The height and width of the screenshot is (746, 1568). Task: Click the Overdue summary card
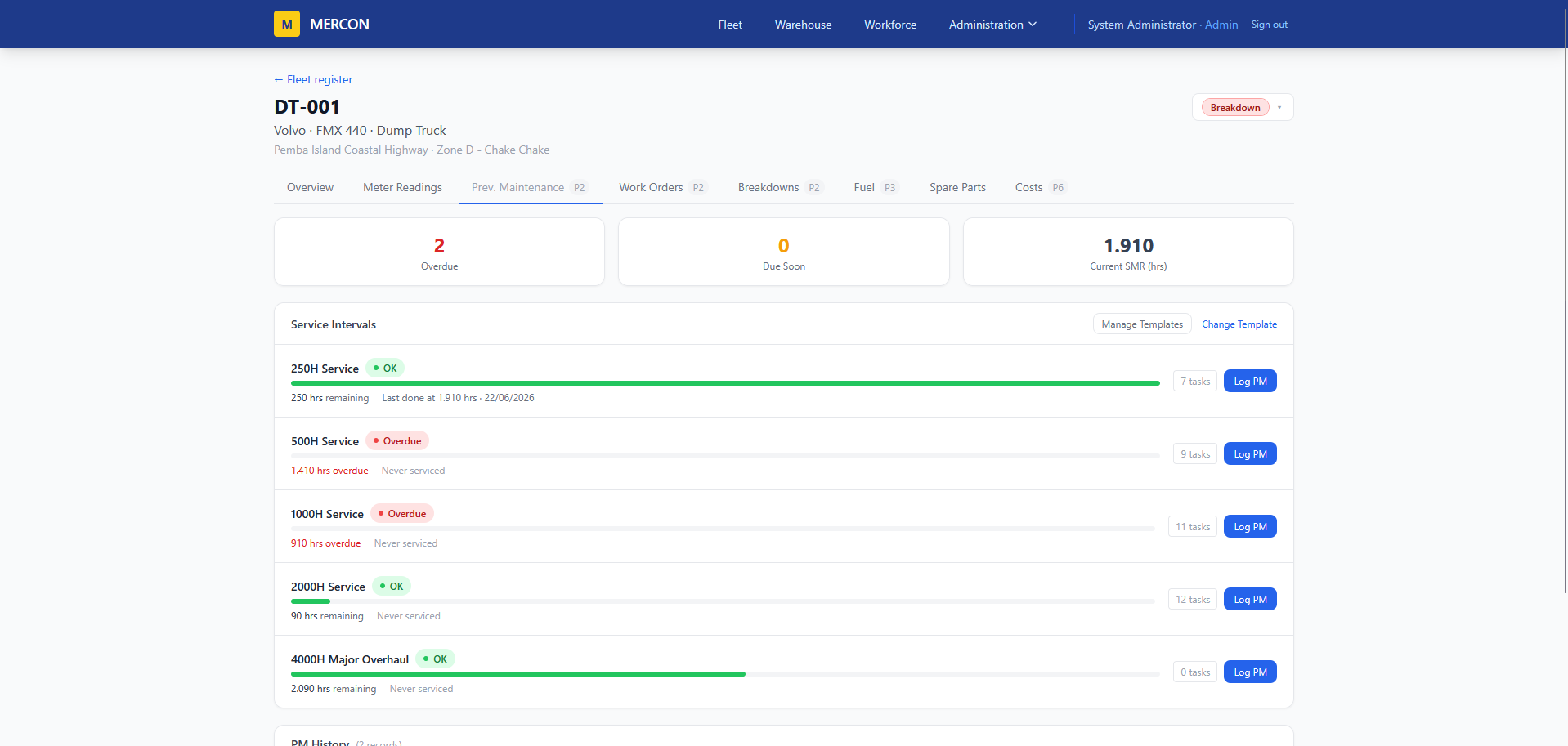(439, 252)
